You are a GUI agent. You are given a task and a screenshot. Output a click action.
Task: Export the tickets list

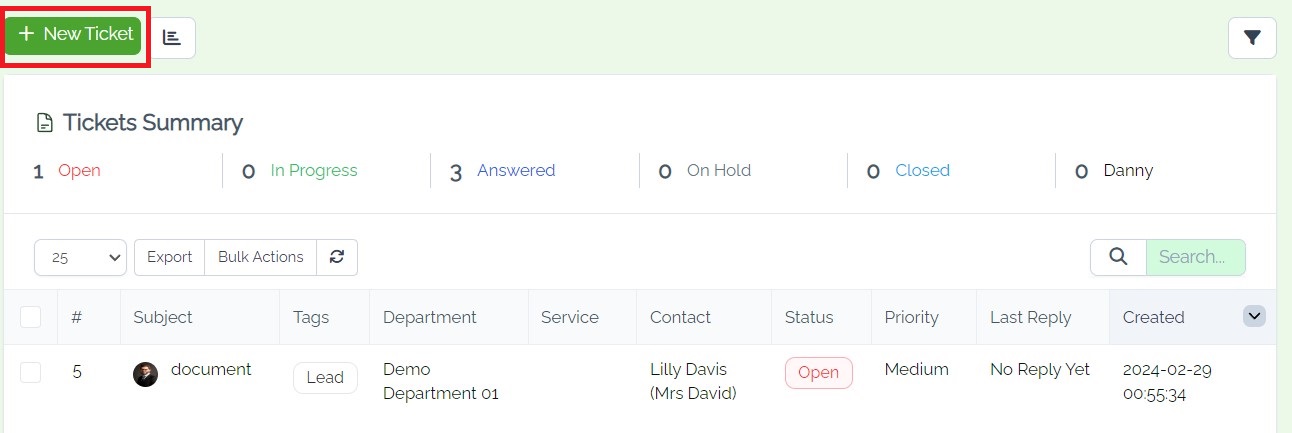point(169,257)
